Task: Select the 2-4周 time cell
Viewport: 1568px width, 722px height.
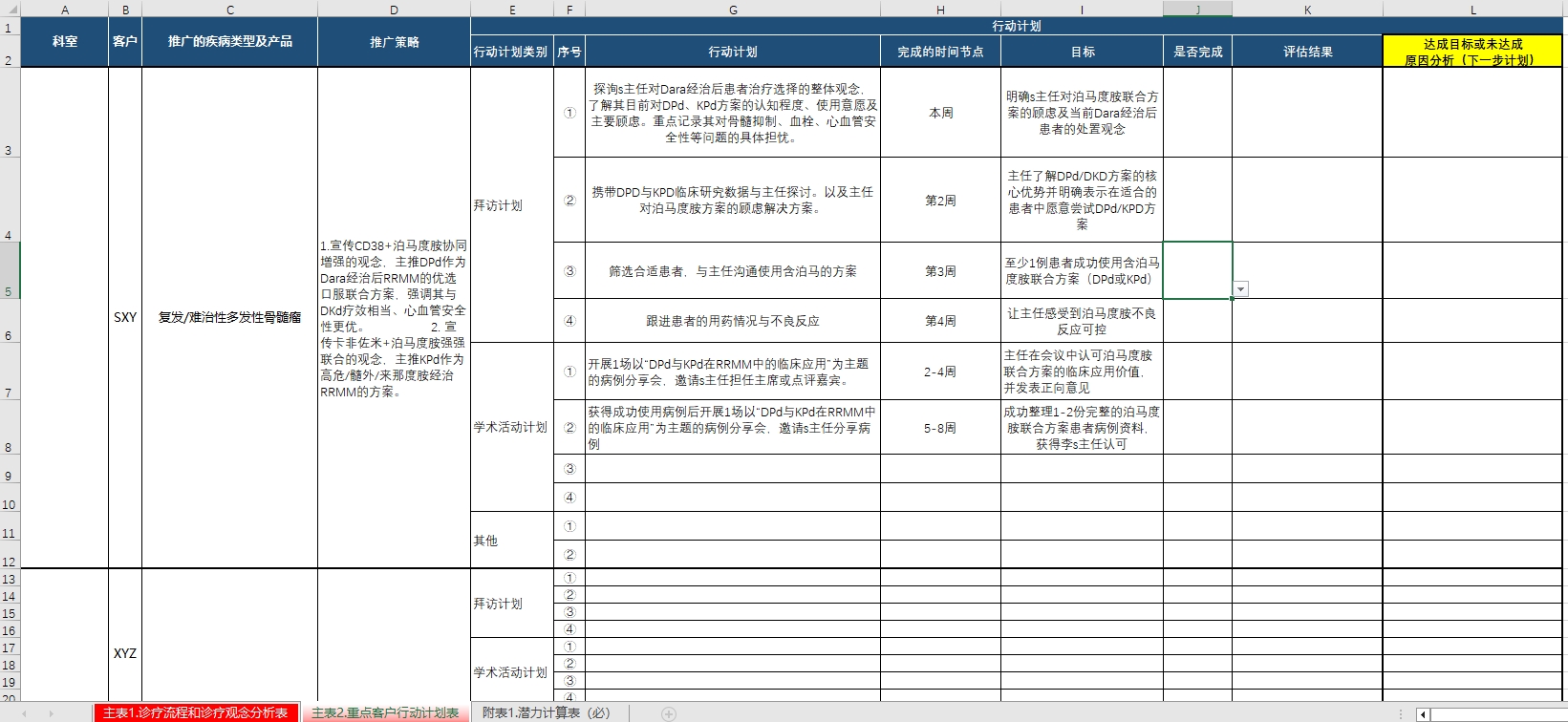Action: tap(940, 372)
